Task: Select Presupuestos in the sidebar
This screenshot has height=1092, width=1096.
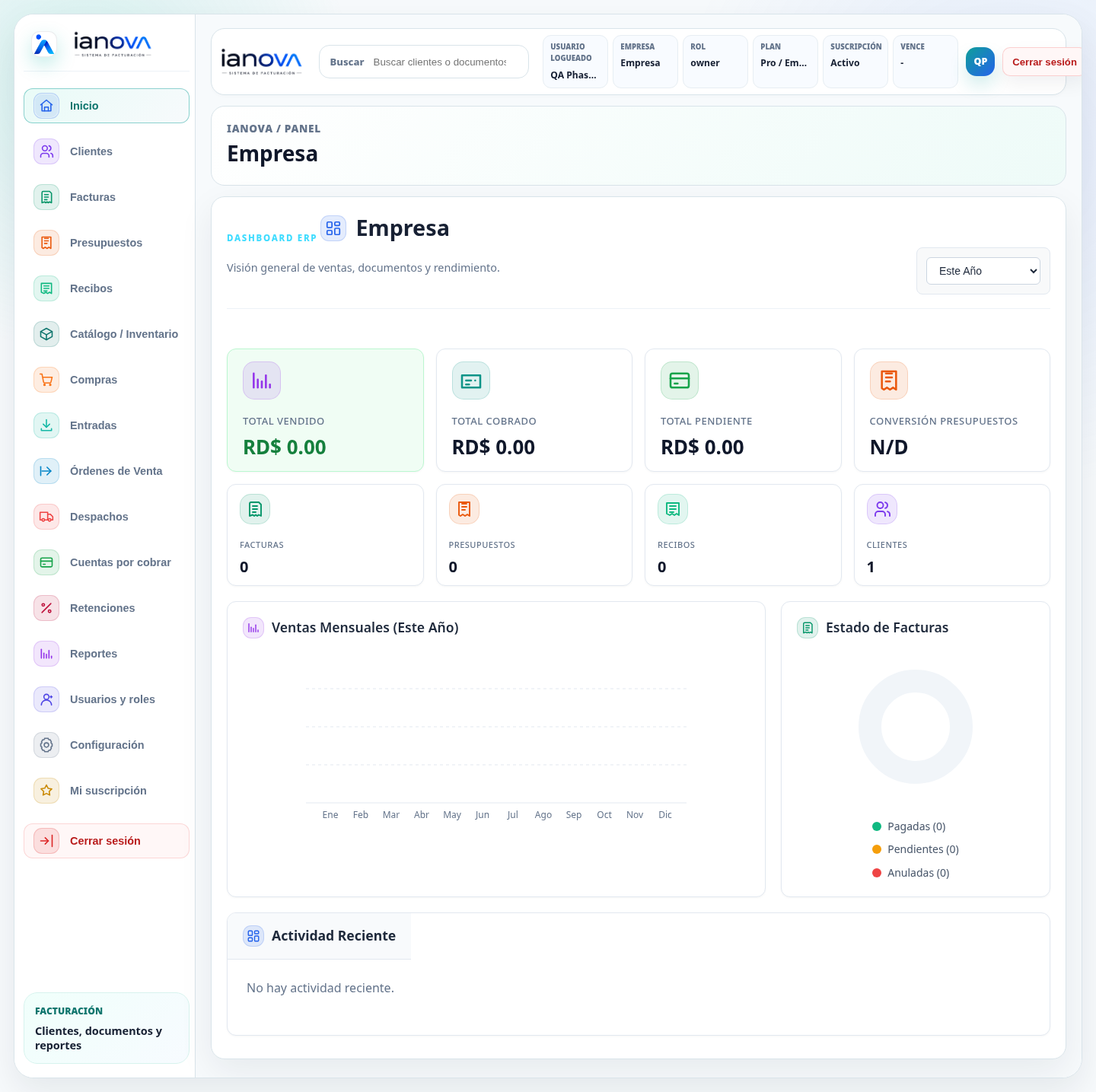Action: tap(107, 243)
